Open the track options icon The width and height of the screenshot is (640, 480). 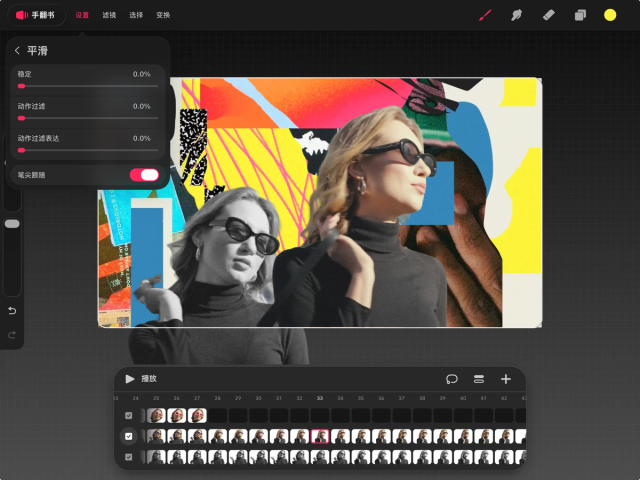tap(479, 379)
